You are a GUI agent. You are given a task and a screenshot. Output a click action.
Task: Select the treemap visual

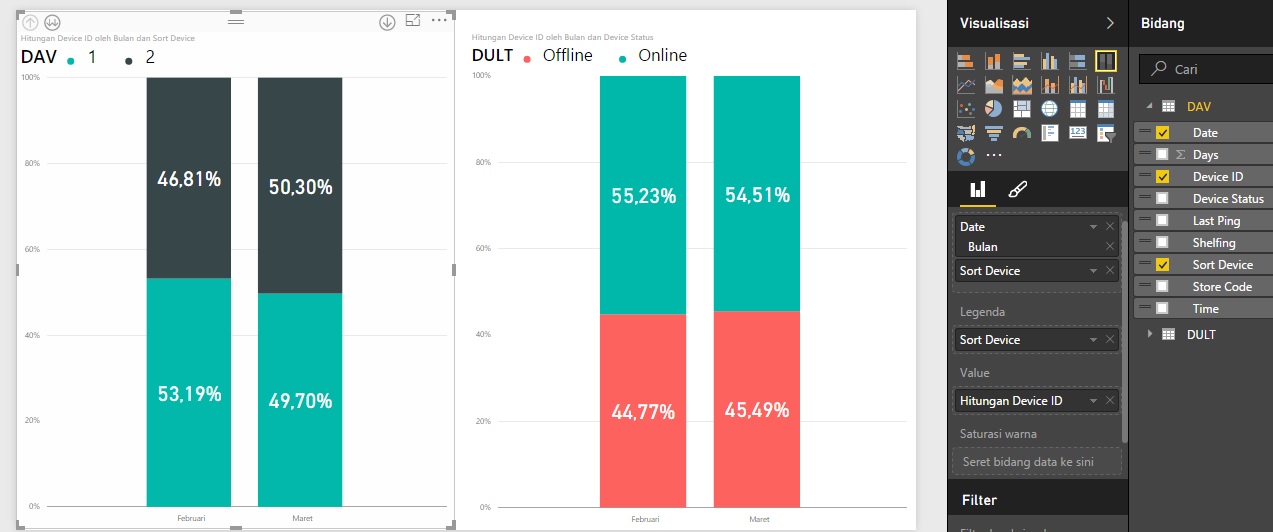[1022, 109]
